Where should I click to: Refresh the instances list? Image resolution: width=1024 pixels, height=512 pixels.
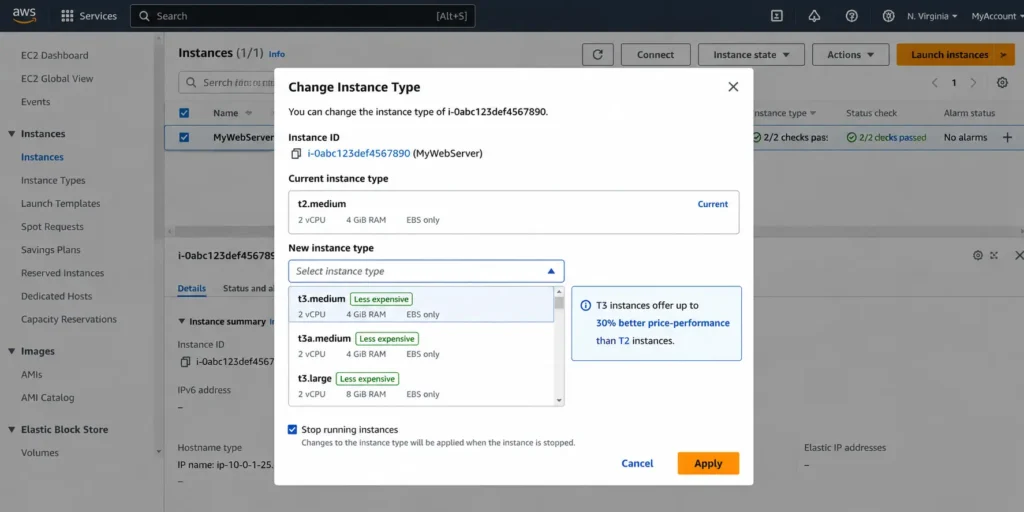click(598, 55)
